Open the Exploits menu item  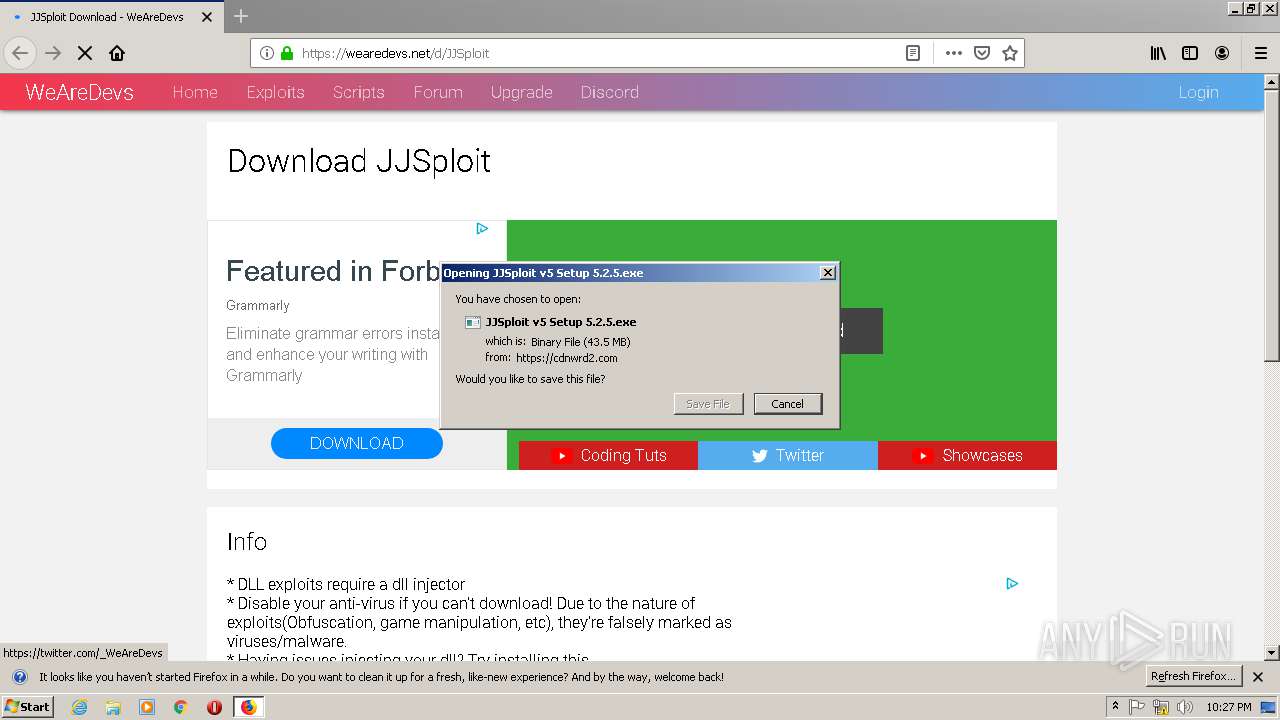pyautogui.click(x=275, y=92)
